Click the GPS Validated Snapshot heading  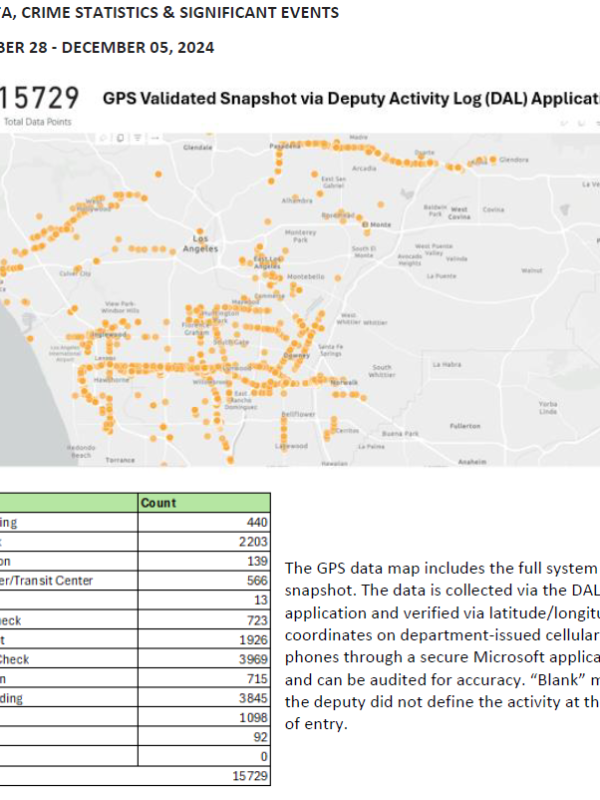(x=350, y=98)
